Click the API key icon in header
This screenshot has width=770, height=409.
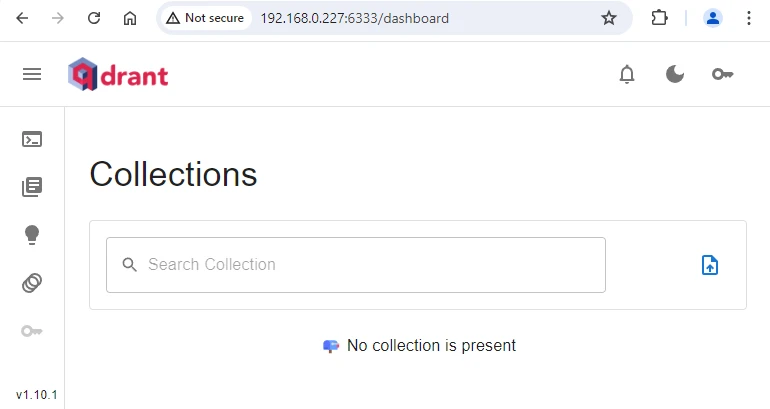coord(722,74)
